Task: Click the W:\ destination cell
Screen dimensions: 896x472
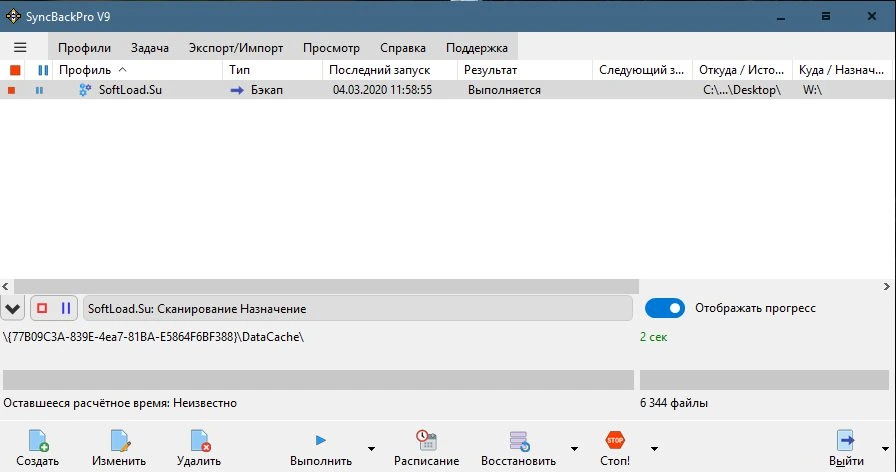Action: (x=812, y=90)
